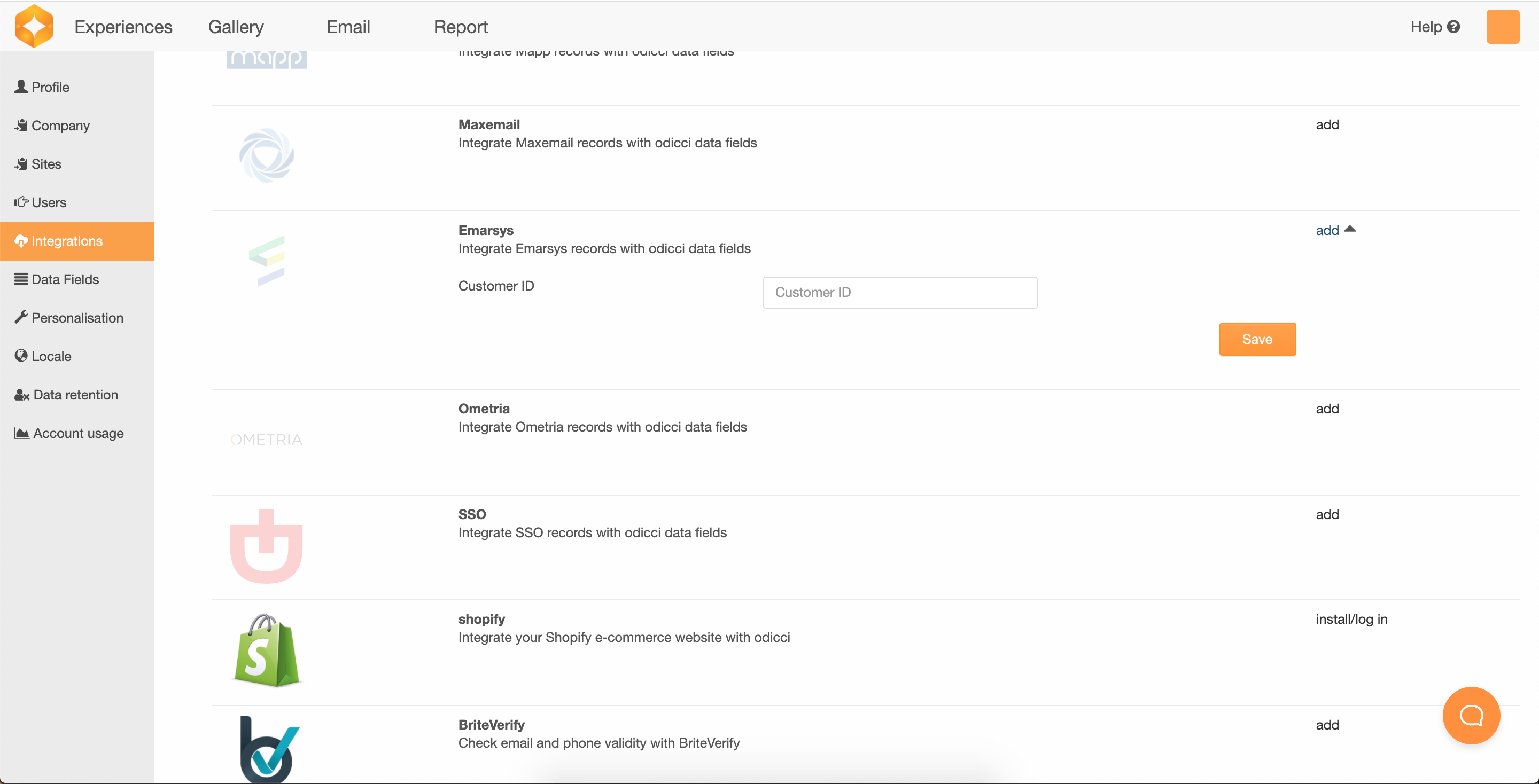Click the odicci hexagon logo

click(x=34, y=26)
